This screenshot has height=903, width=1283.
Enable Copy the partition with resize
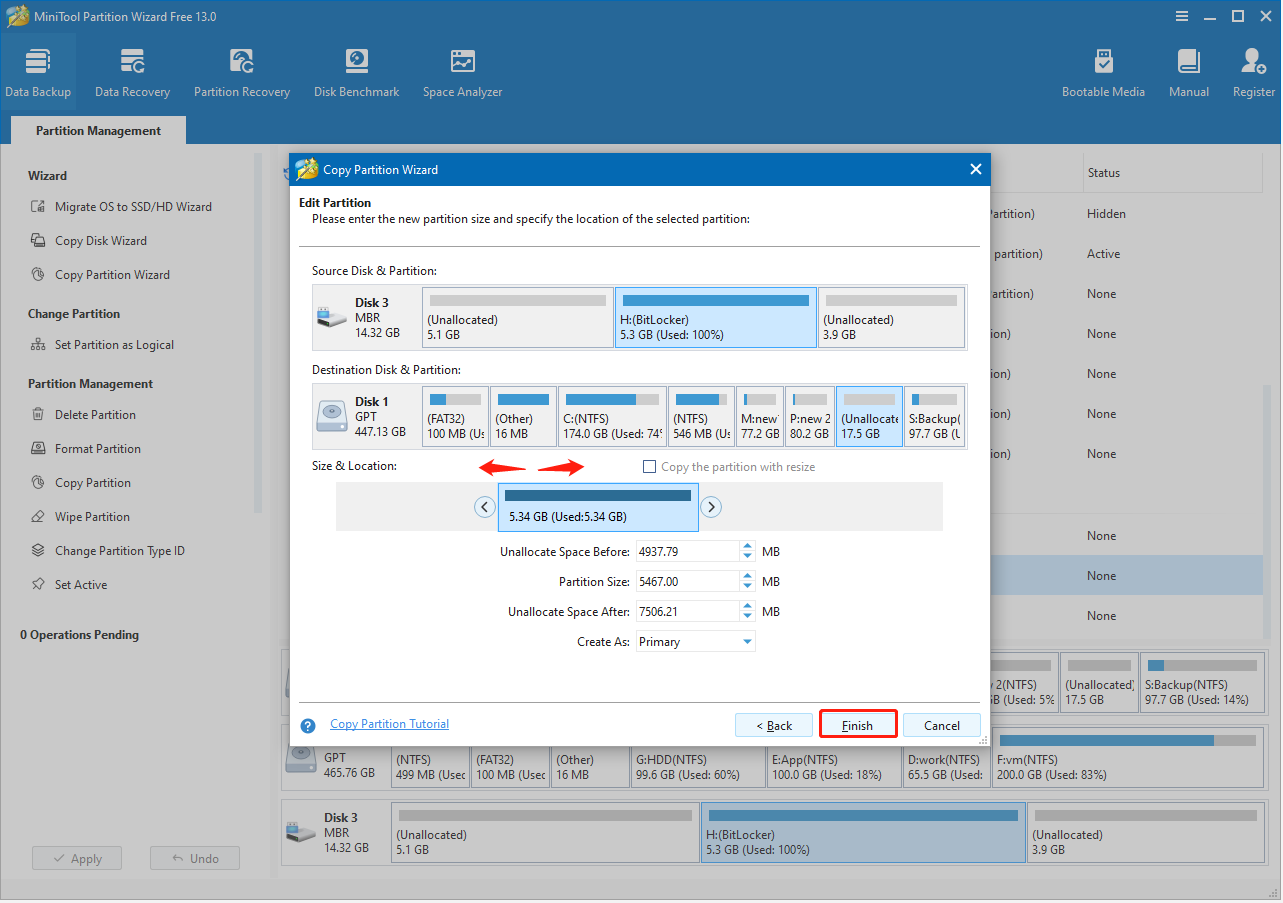pos(649,466)
